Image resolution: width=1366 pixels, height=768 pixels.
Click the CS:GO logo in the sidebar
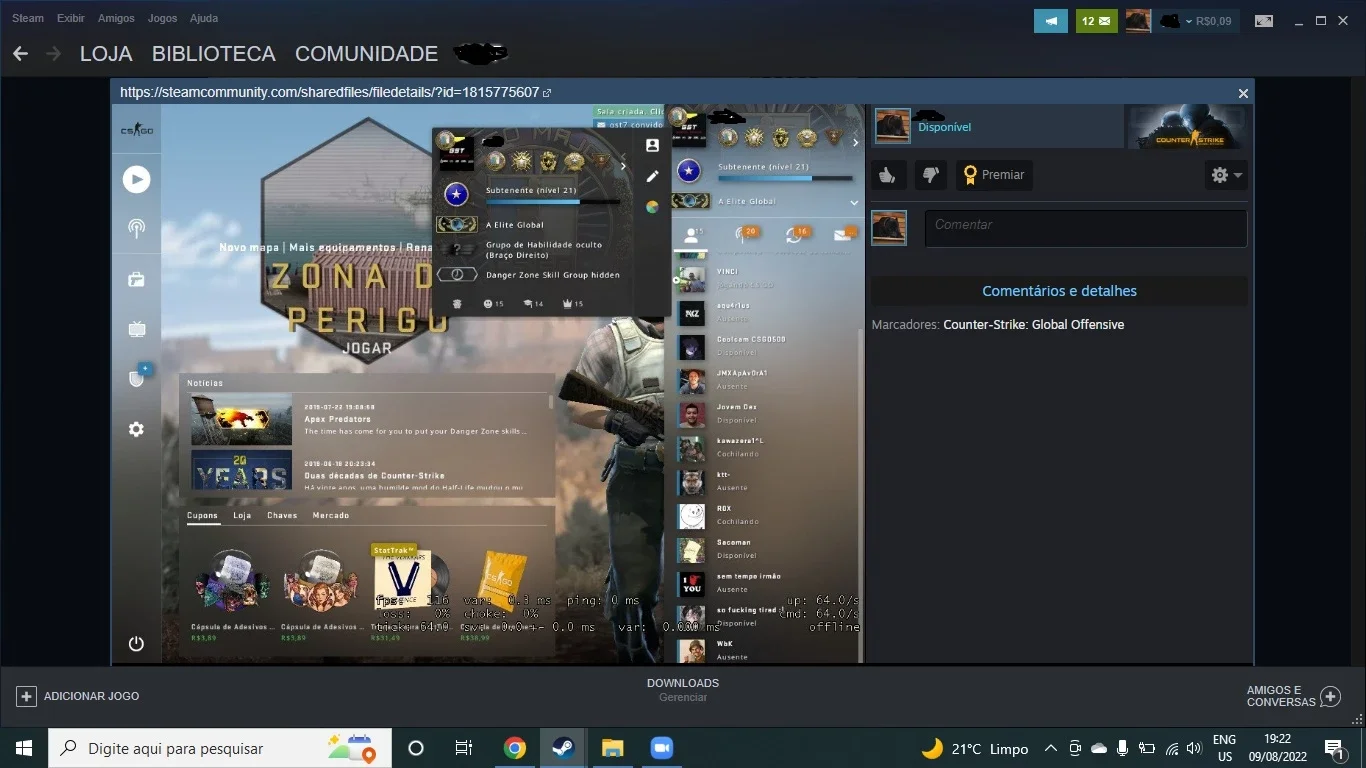(x=137, y=131)
